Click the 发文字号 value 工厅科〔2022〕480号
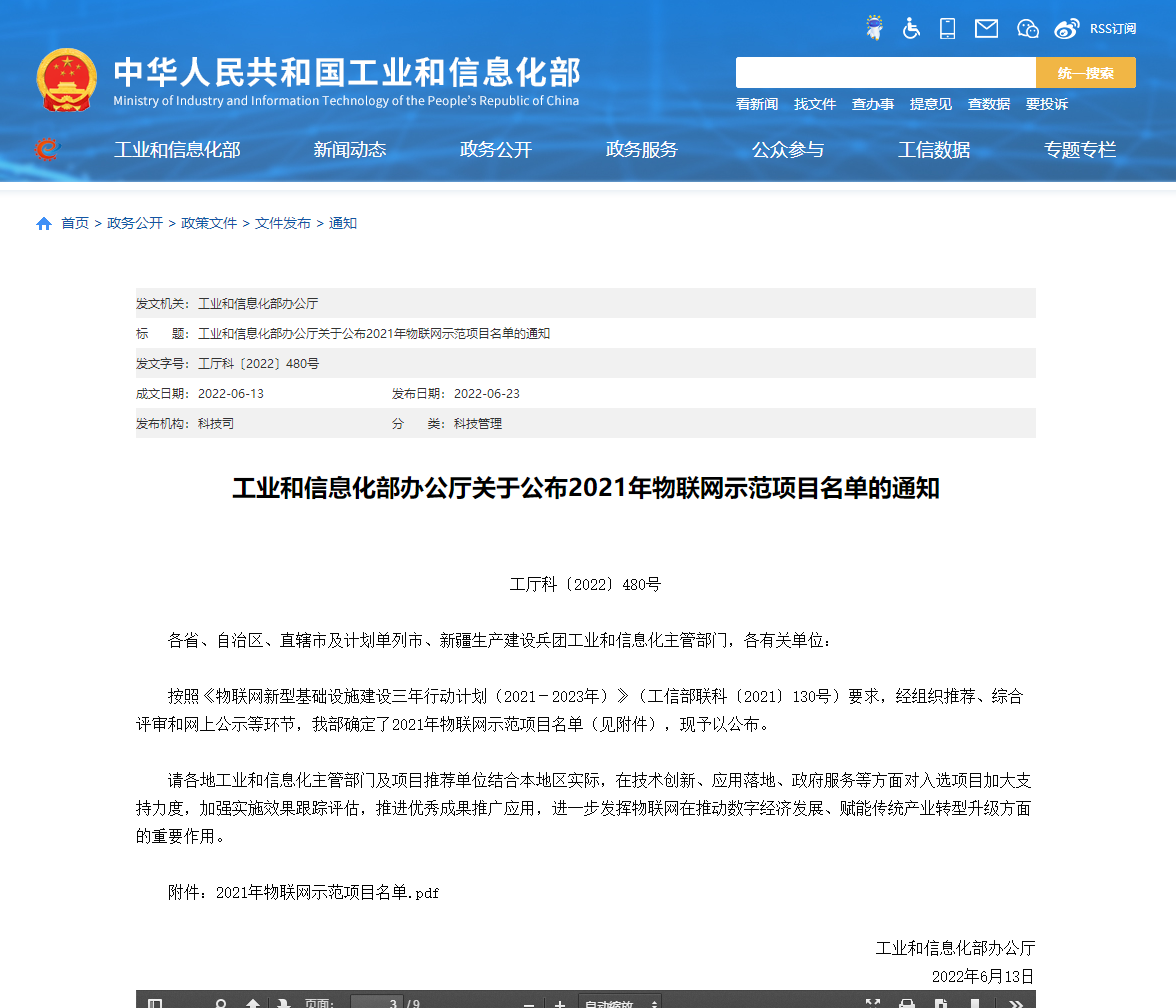 (259, 364)
